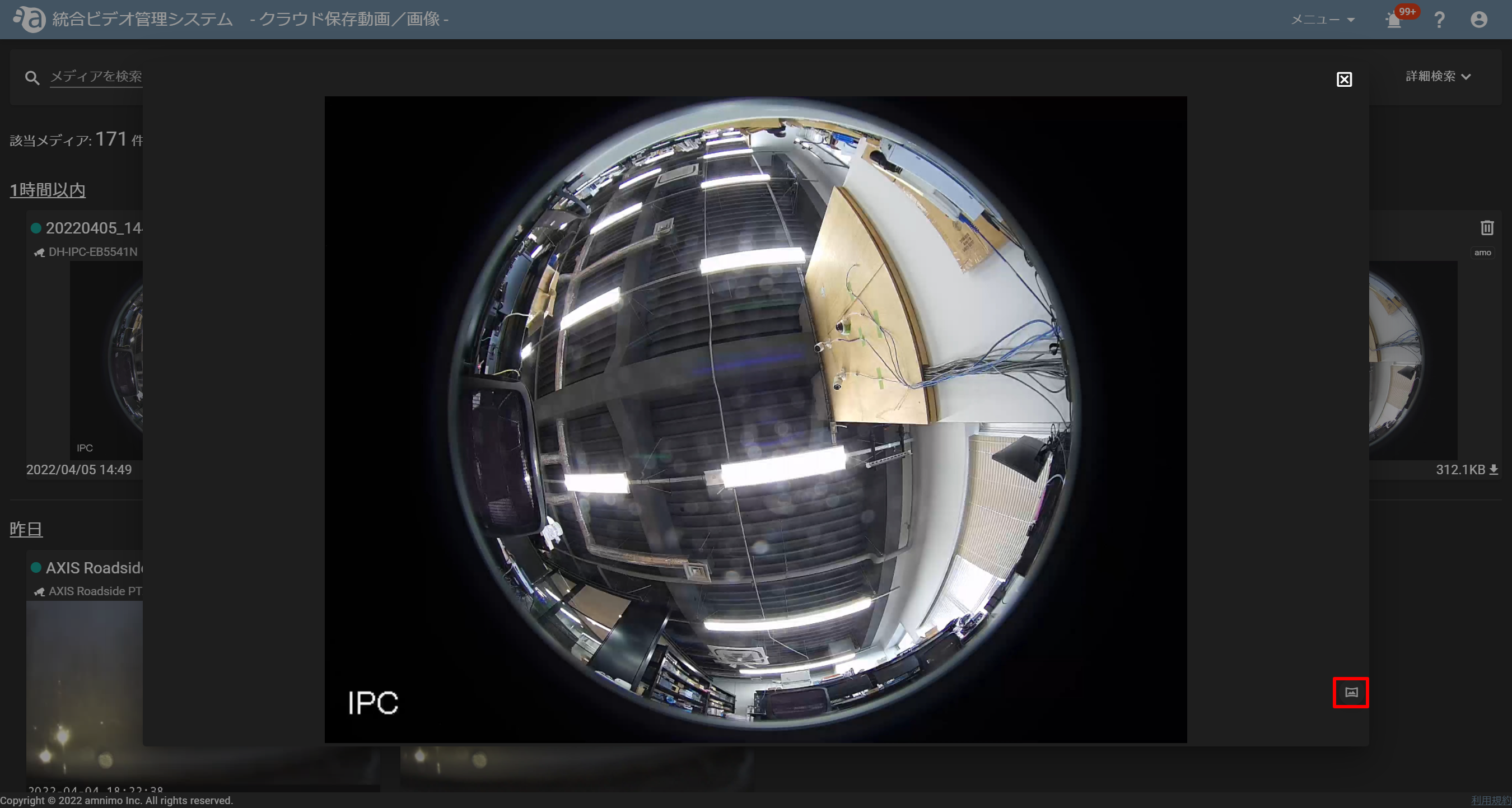Click the 統合ビデオ管理システム header title
Viewport: 1512px width, 808px height.
coord(142,19)
